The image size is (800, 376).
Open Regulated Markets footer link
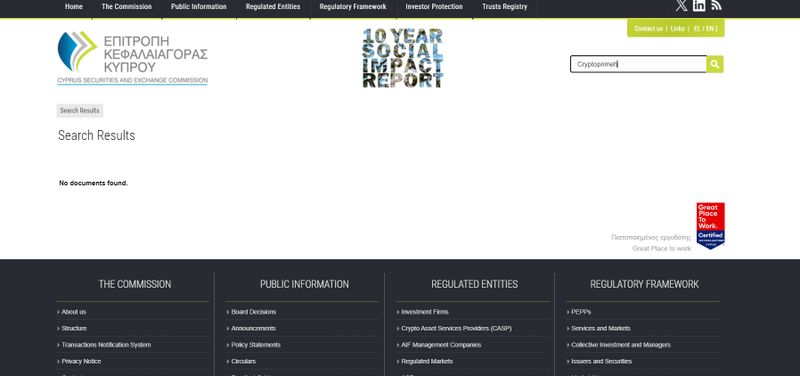[427, 361]
